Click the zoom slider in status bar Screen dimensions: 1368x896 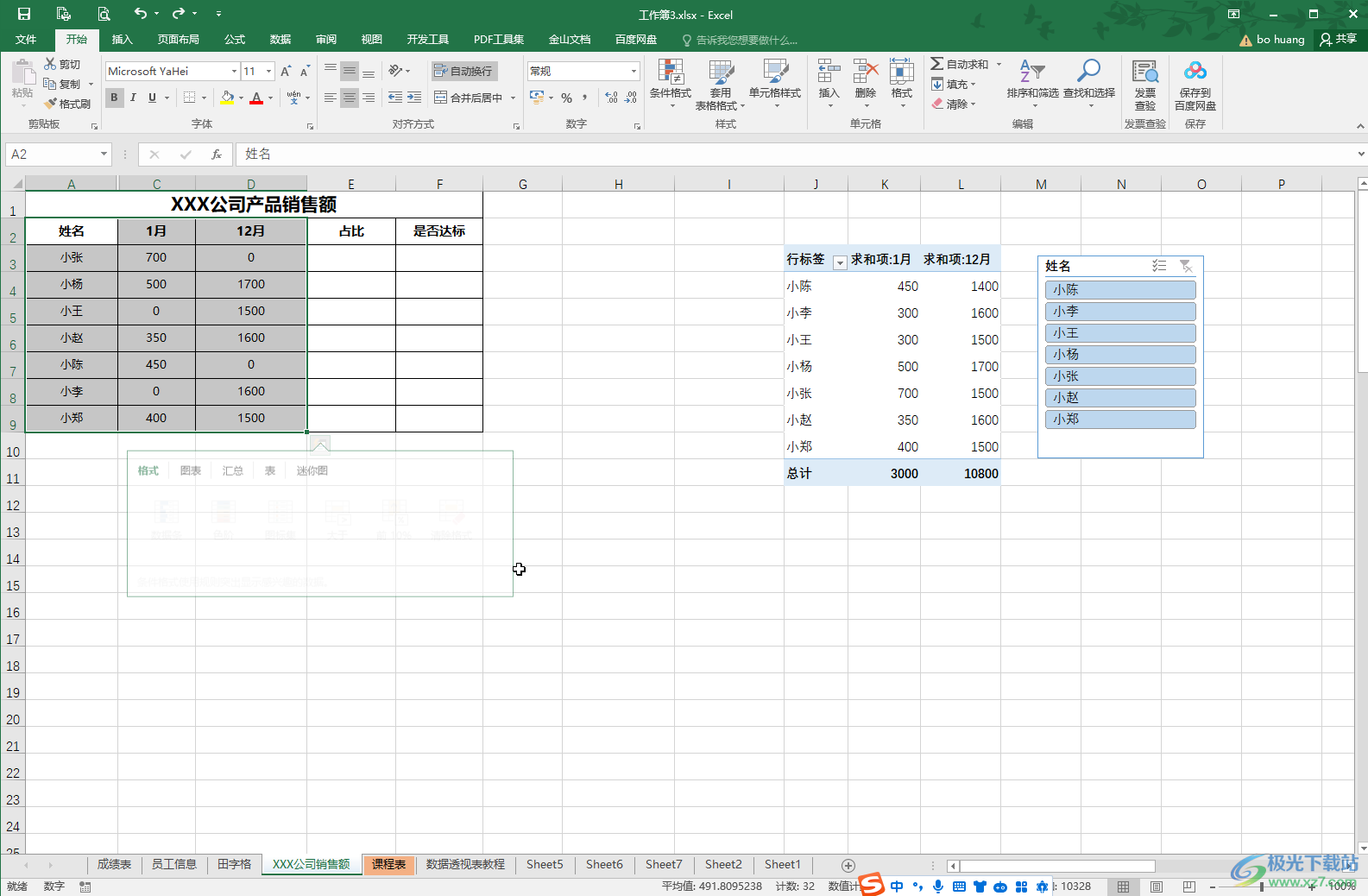[x=1263, y=887]
